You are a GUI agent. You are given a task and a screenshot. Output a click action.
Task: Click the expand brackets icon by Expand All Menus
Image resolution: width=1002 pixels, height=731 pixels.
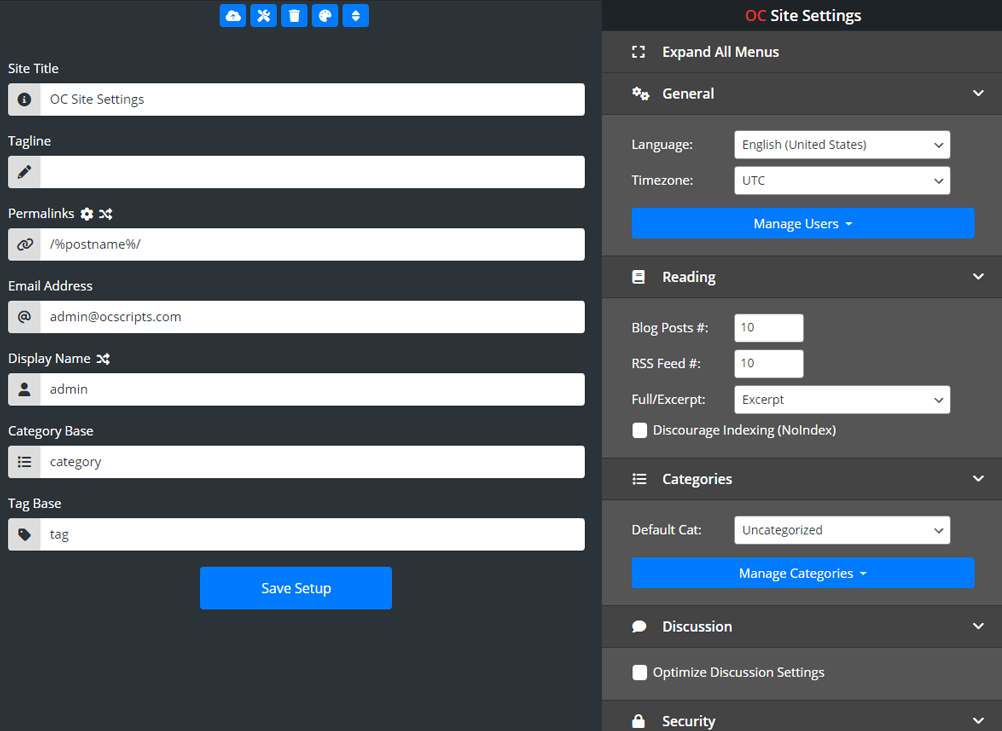coord(638,52)
